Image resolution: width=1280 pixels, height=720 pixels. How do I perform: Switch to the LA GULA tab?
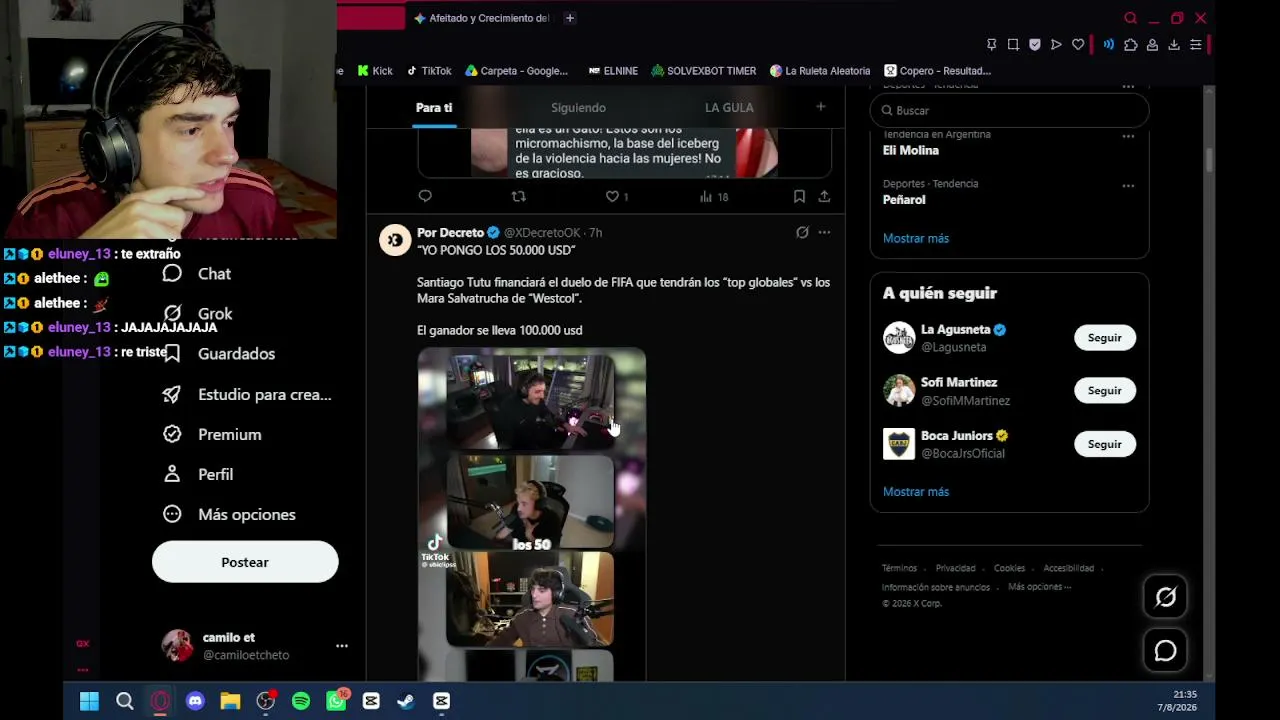(x=729, y=108)
